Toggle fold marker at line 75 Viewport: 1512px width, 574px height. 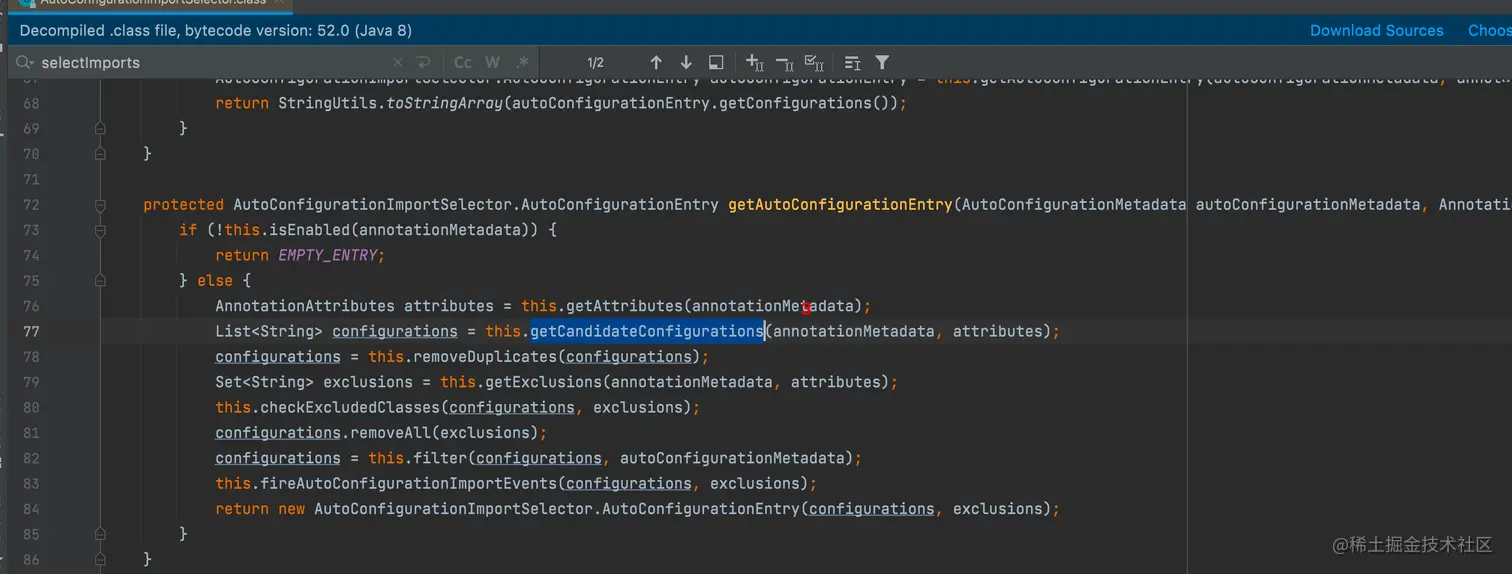100,281
